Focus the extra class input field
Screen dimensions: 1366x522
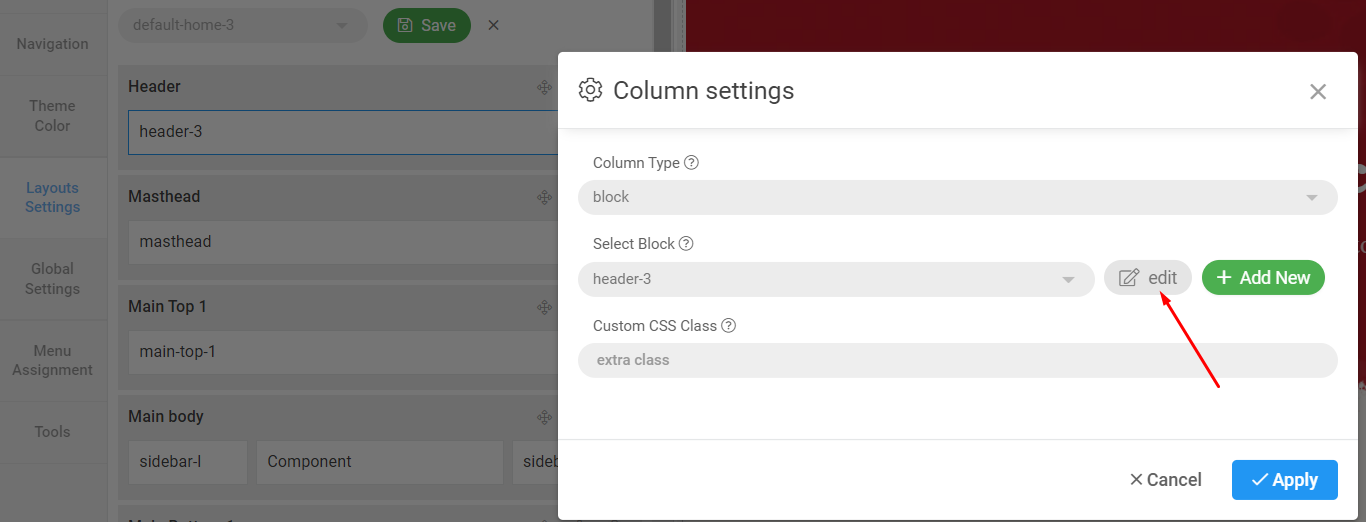(957, 360)
